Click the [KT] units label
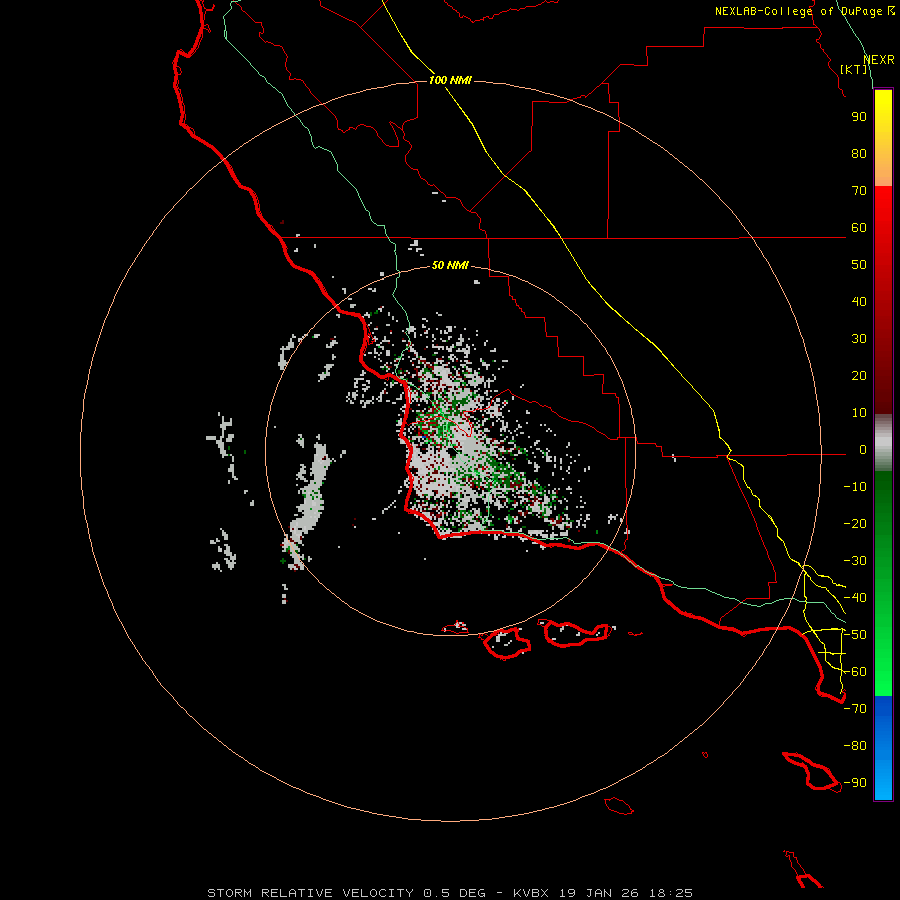The image size is (900, 900). (x=854, y=69)
